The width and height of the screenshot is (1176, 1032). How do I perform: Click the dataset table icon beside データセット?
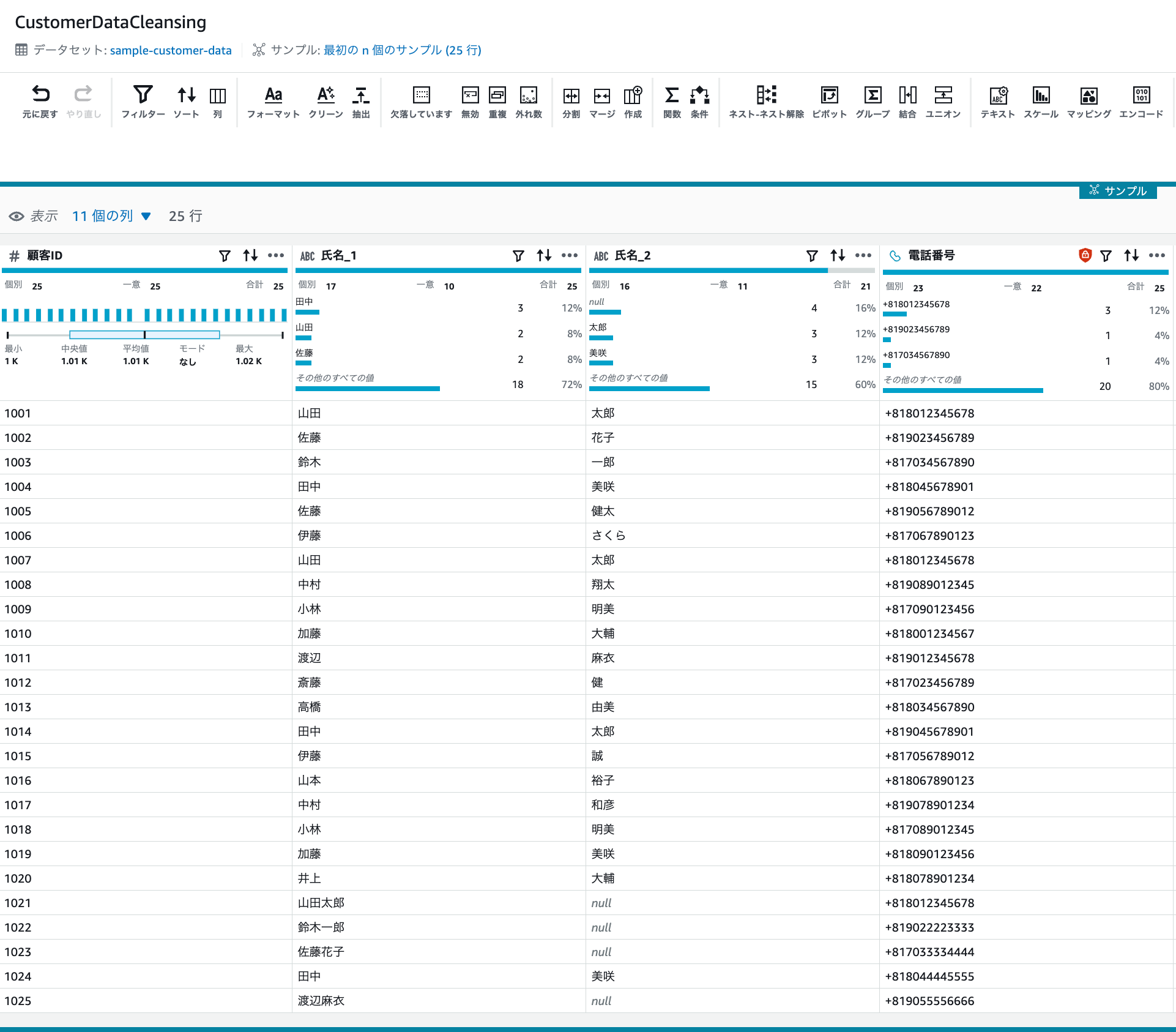point(21,50)
